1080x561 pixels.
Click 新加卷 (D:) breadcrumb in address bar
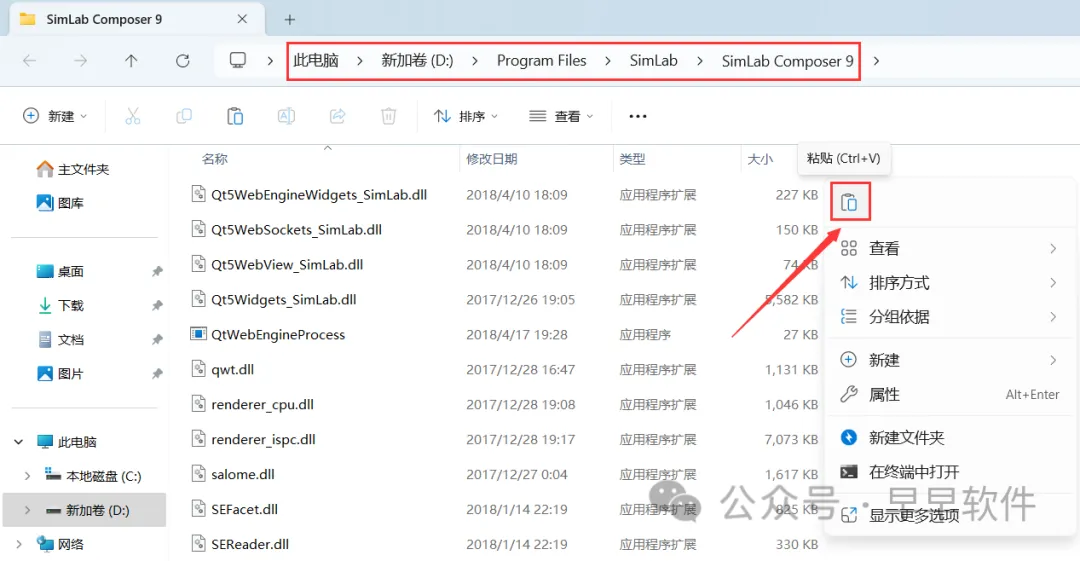pos(417,61)
